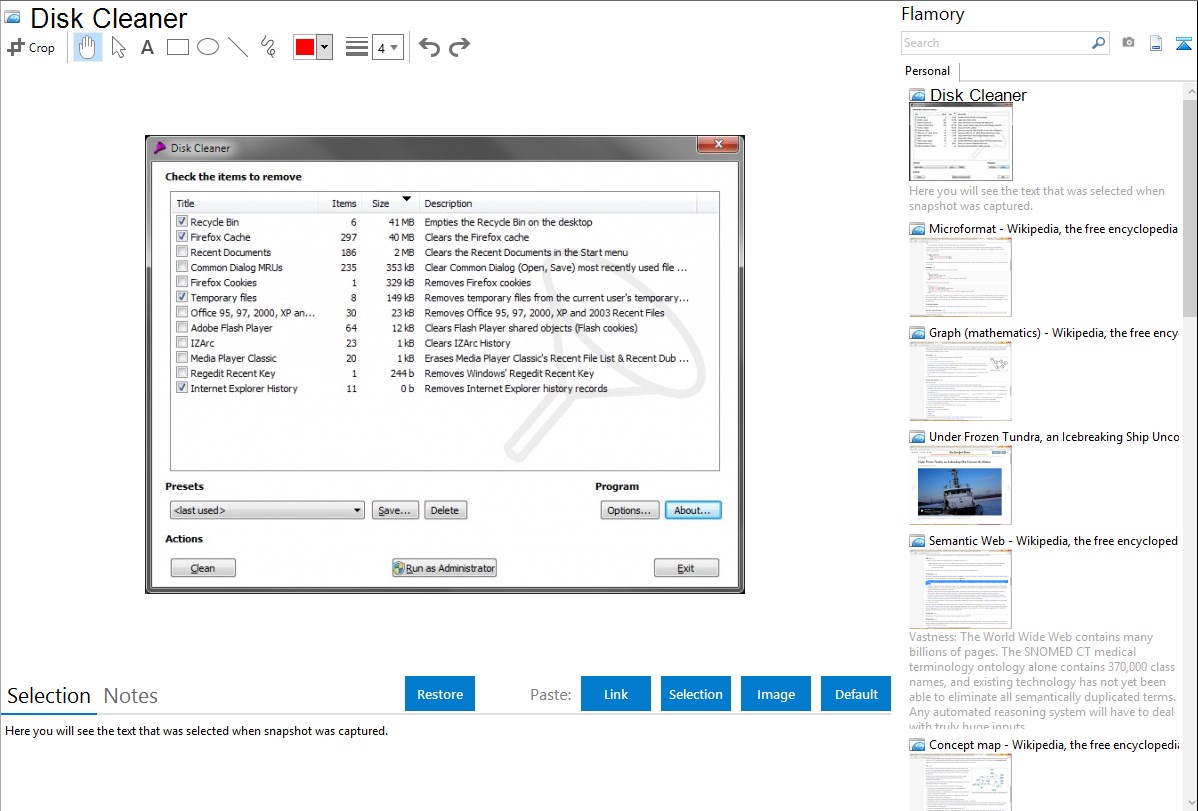Select the freehand scribble tool
The image size is (1198, 811).
[268, 47]
